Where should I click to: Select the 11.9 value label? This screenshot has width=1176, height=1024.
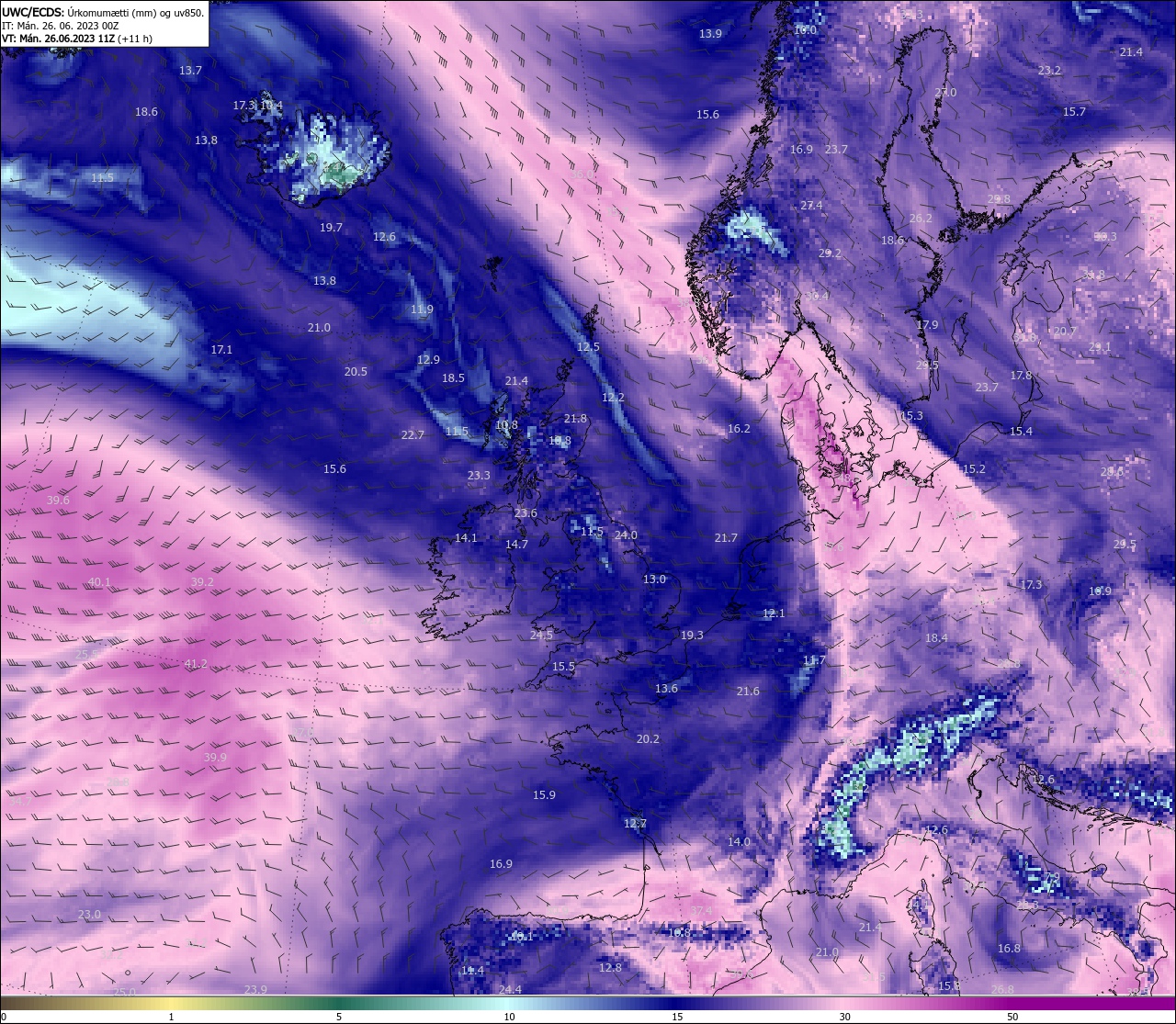coord(422,309)
